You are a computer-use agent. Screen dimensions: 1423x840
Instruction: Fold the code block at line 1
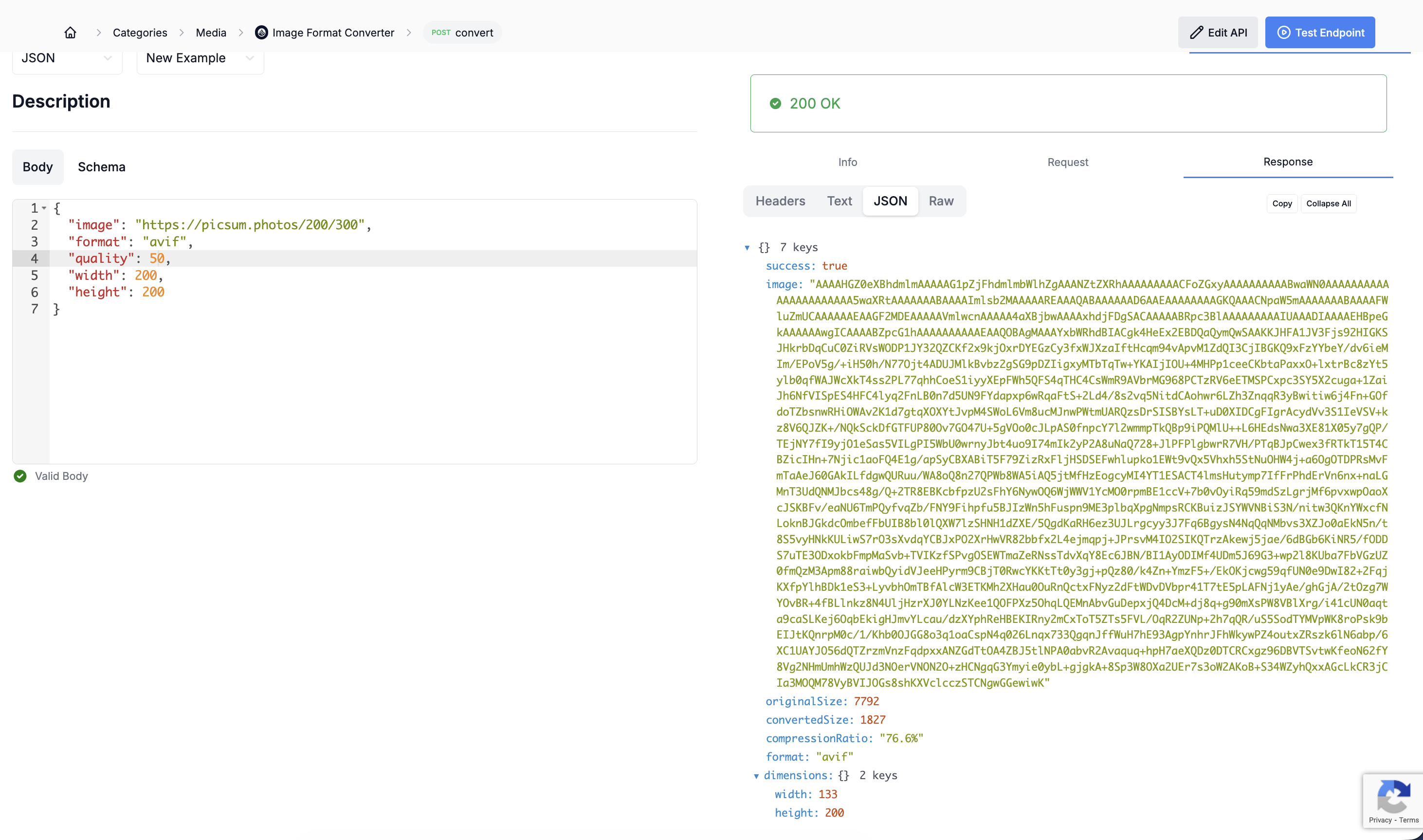[44, 208]
